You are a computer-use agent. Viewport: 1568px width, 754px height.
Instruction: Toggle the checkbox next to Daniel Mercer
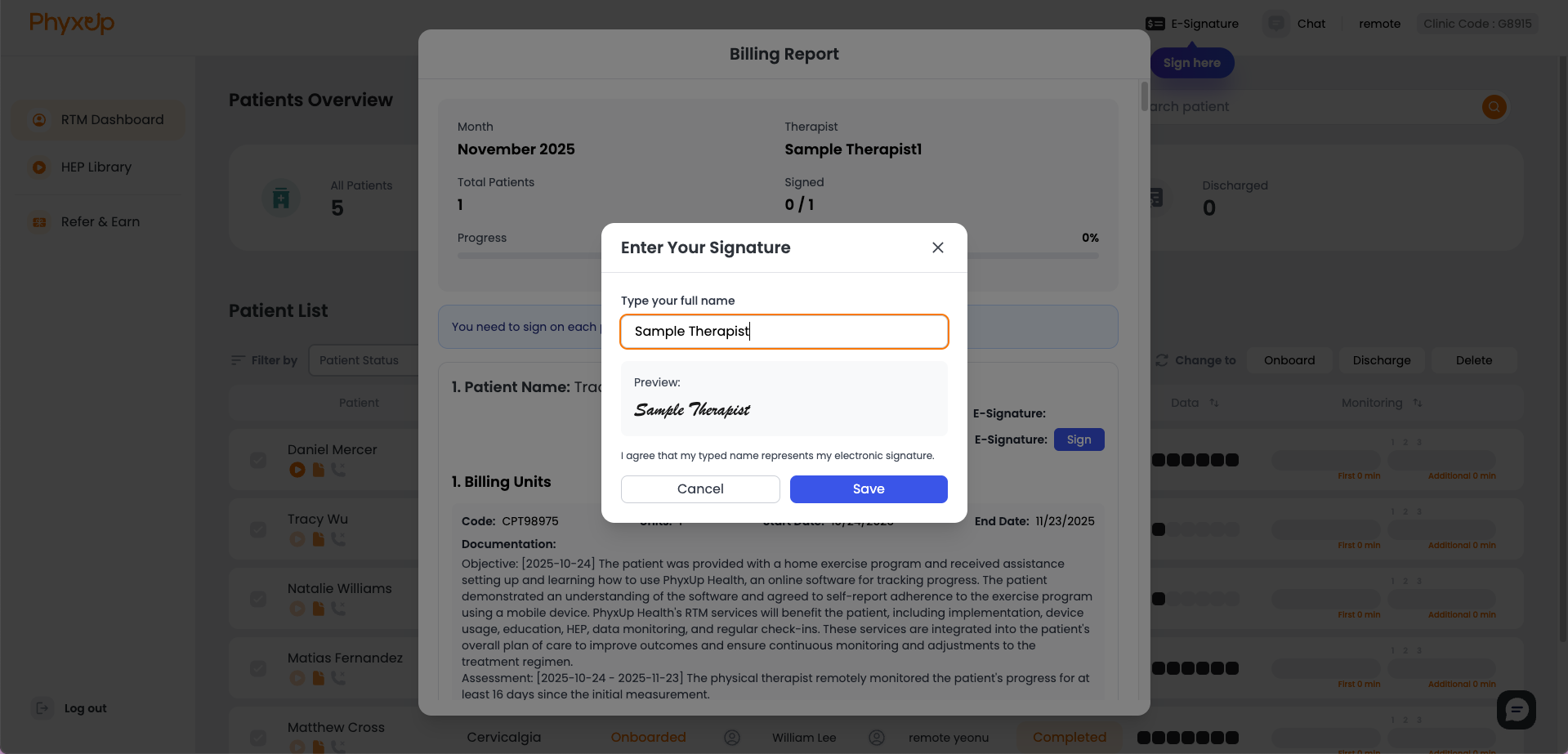(258, 460)
